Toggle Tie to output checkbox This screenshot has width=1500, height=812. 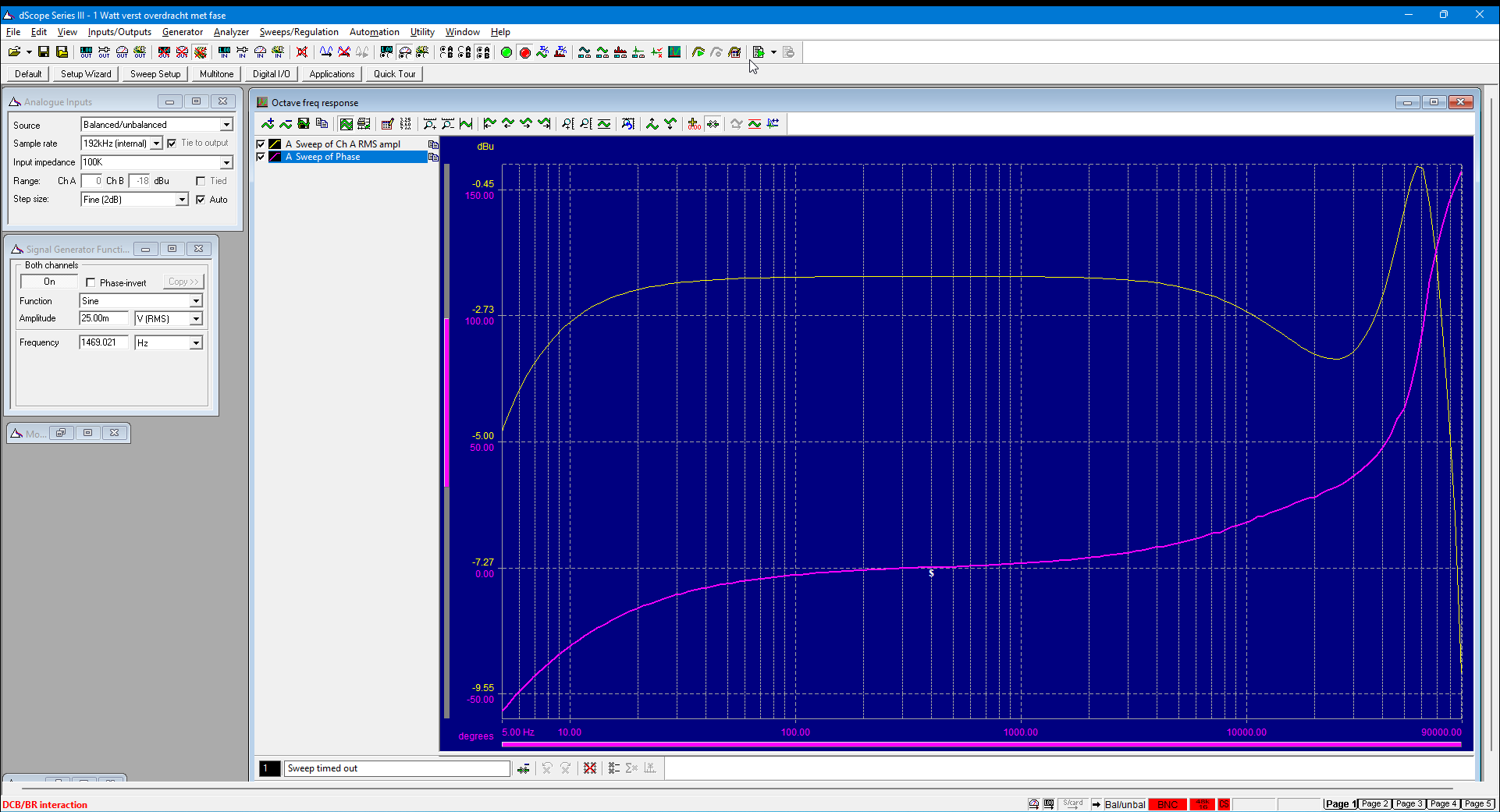[x=172, y=144]
